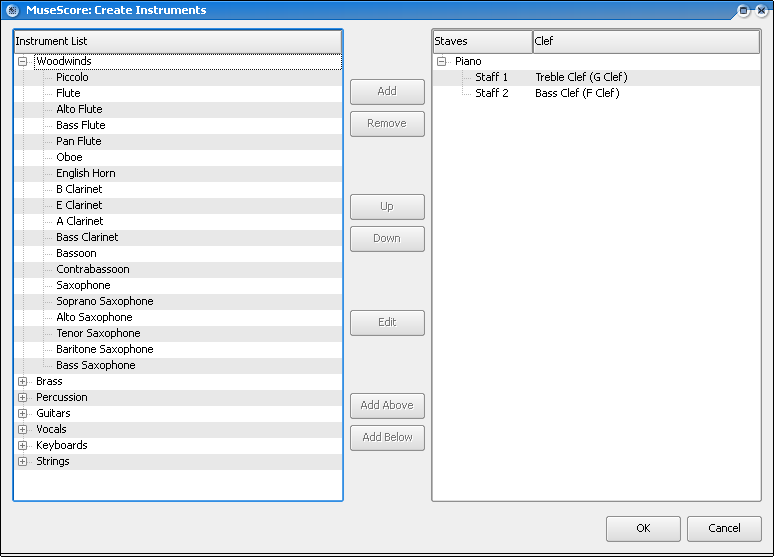Image resolution: width=774 pixels, height=557 pixels.
Task: Confirm with the OK button
Action: coord(643,528)
